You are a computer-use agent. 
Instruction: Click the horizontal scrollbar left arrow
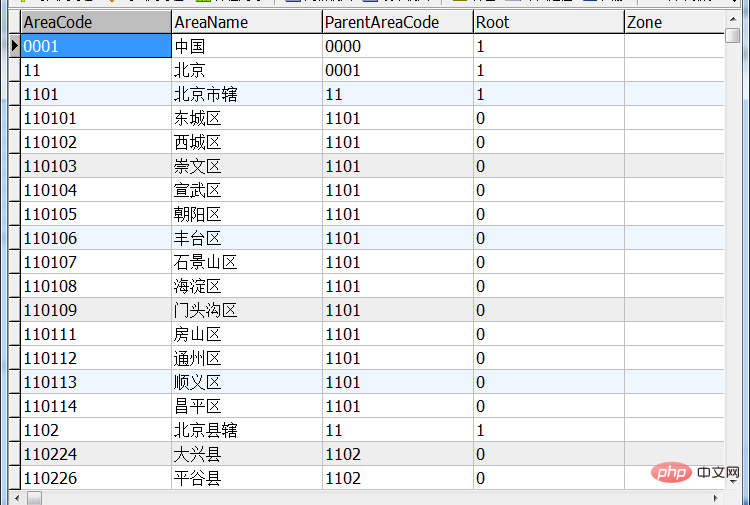pyautogui.click(x=17, y=498)
